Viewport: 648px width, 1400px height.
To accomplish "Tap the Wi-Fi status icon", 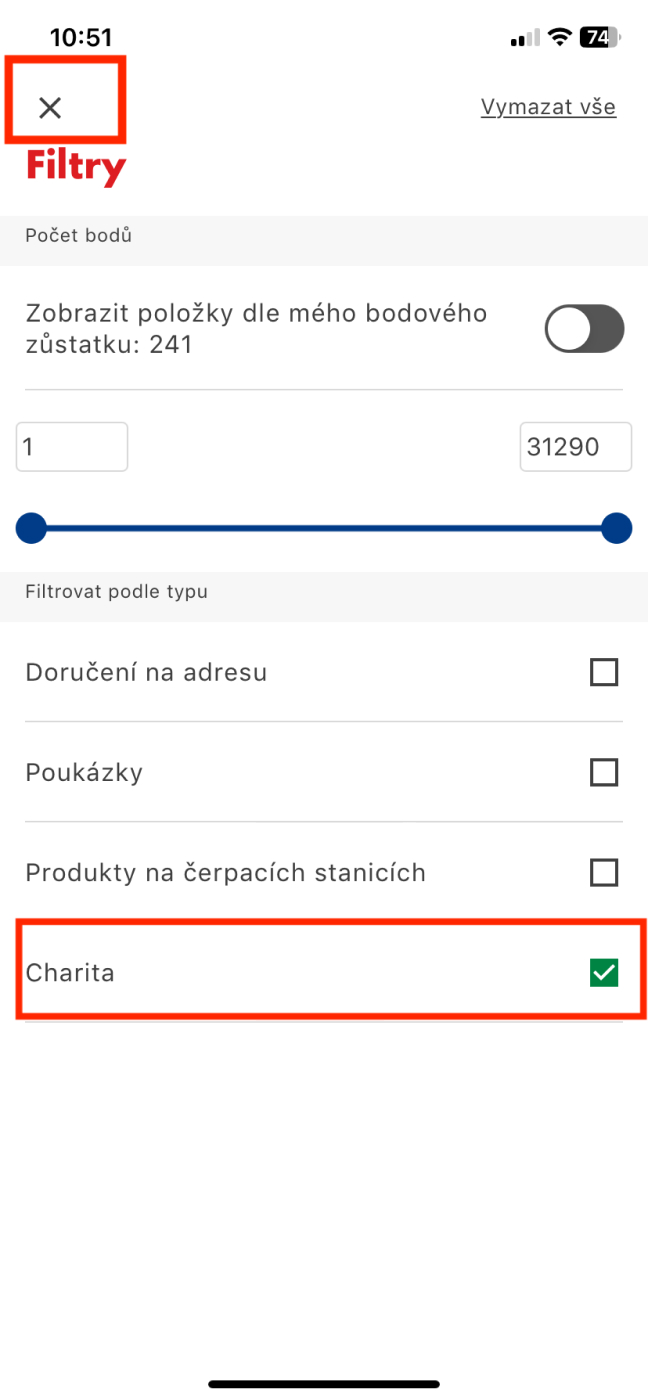I will tap(560, 38).
